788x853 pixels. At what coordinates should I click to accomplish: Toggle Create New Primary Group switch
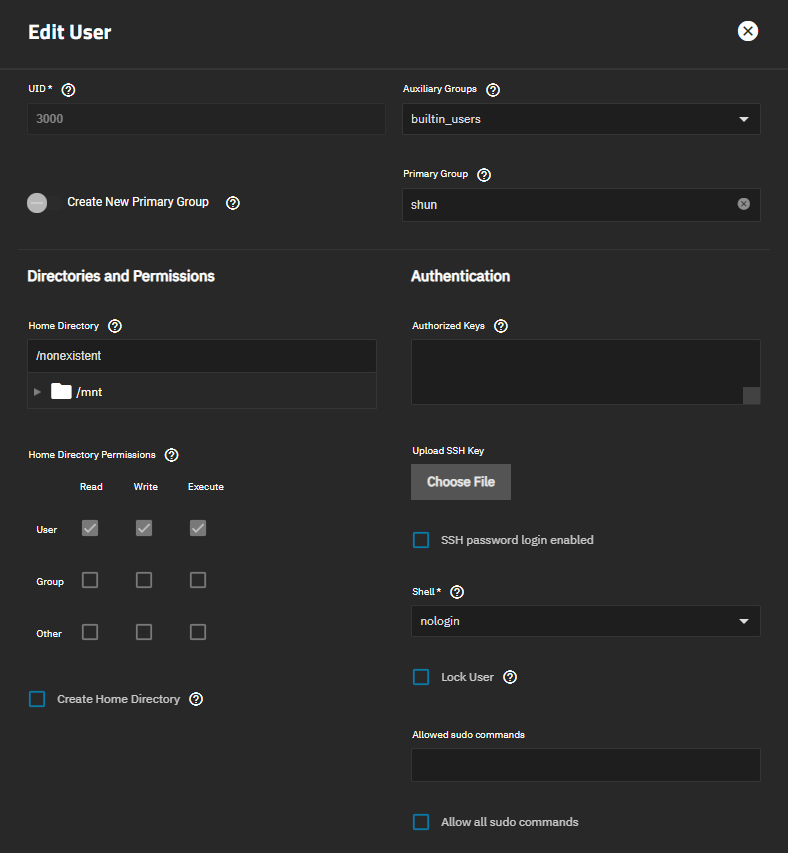point(37,203)
